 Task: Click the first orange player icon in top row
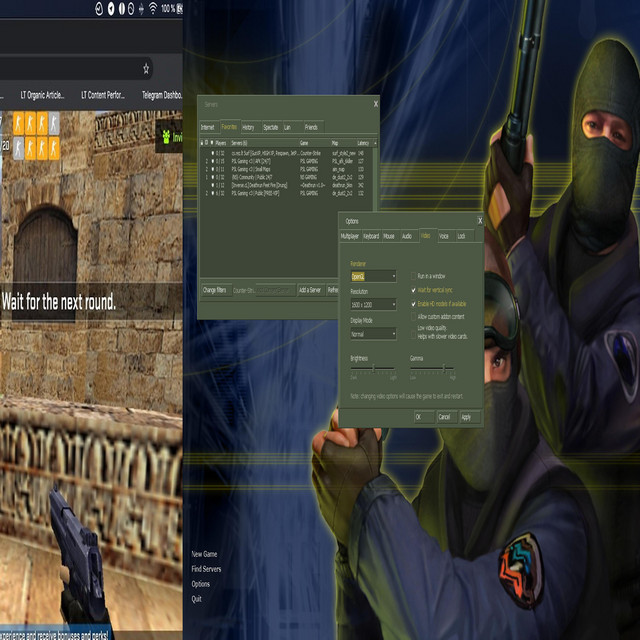(18, 123)
